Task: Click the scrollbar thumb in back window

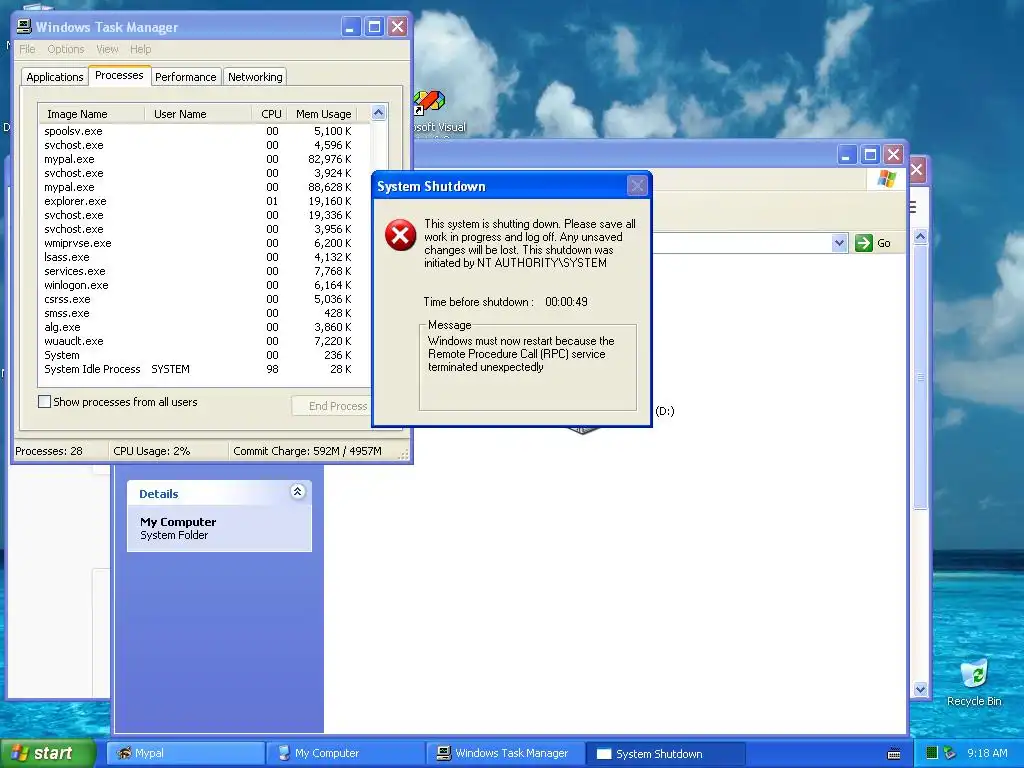Action: (x=920, y=377)
